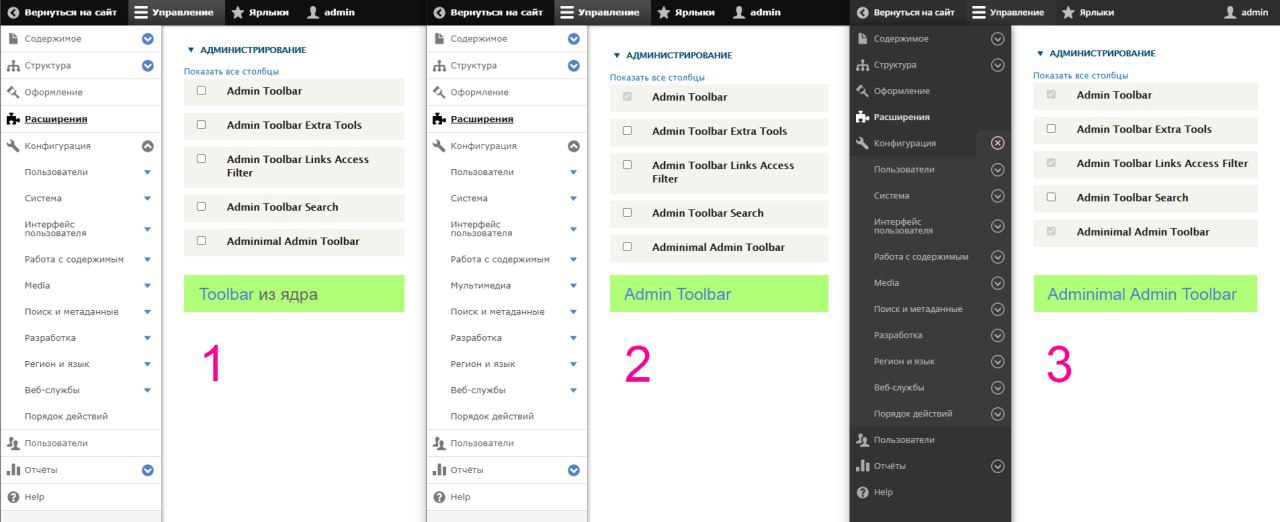Click Admin Toolbar Search label in Toolbar из ядра screenshot
Viewport: 1280px width, 522px height.
point(282,207)
